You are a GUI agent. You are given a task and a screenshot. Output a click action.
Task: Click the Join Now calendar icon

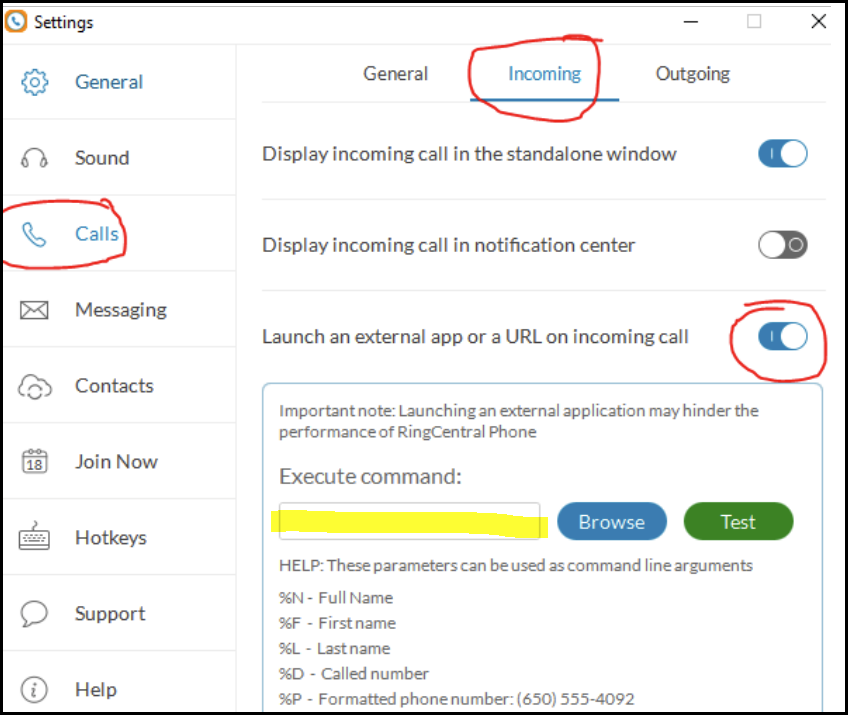[x=35, y=461]
